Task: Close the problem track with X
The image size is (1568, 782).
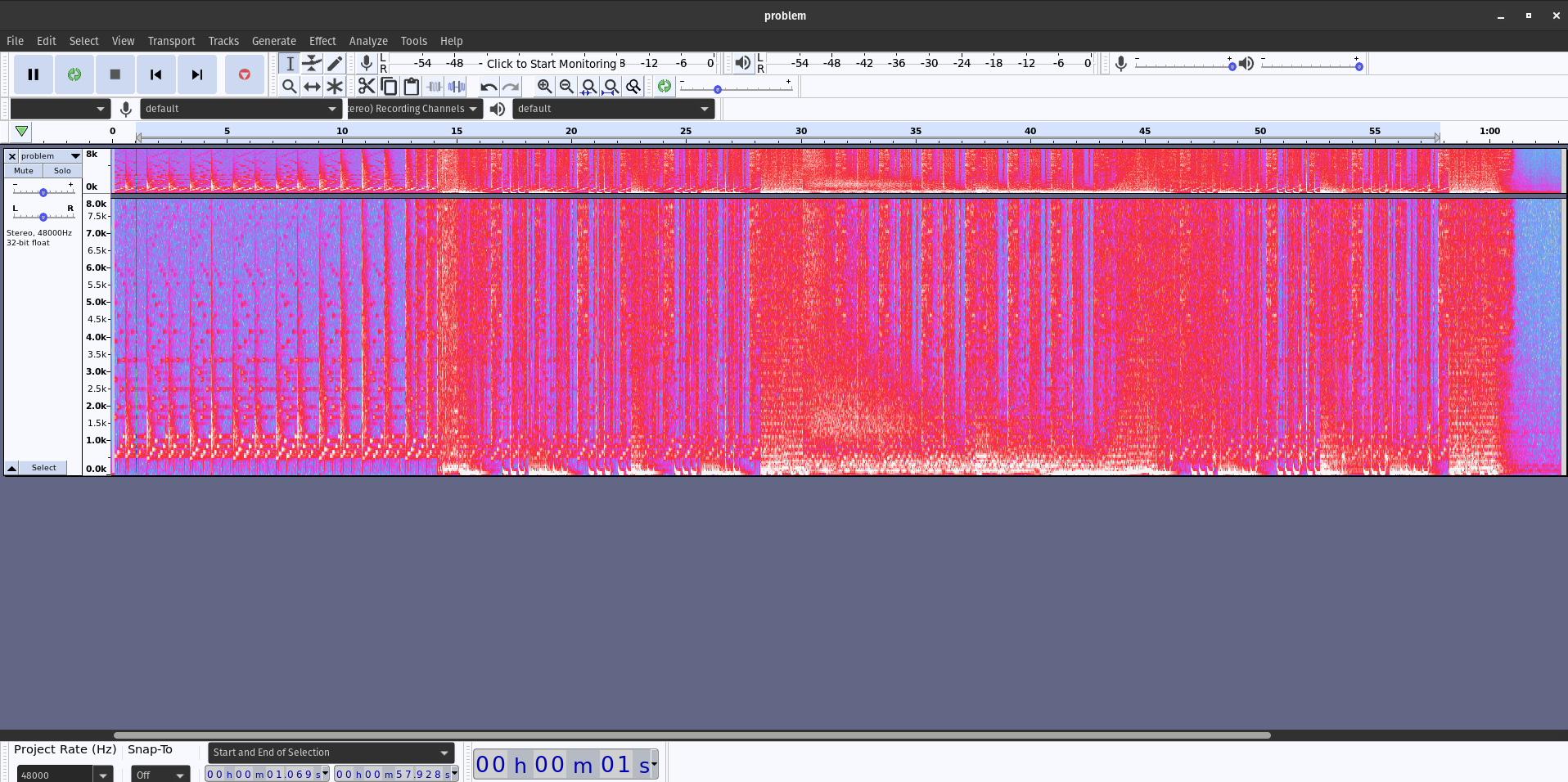Action: tap(12, 156)
